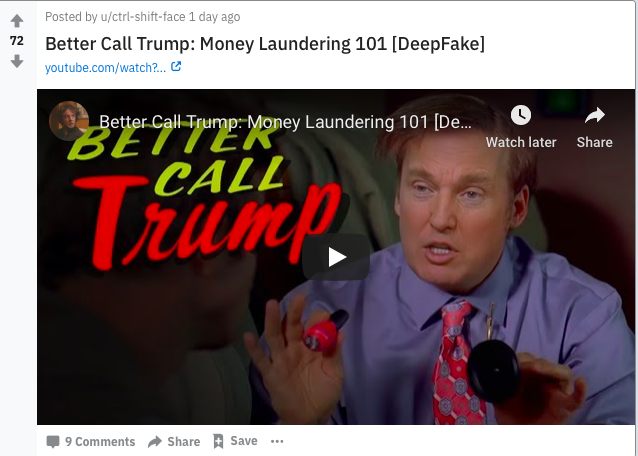638x456 pixels.
Task: Open the youtube.com/watch link
Action: 105,68
